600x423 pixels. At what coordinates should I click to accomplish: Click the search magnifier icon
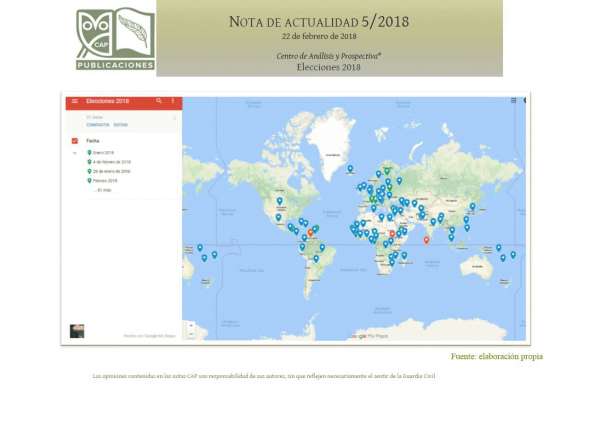pos(159,101)
